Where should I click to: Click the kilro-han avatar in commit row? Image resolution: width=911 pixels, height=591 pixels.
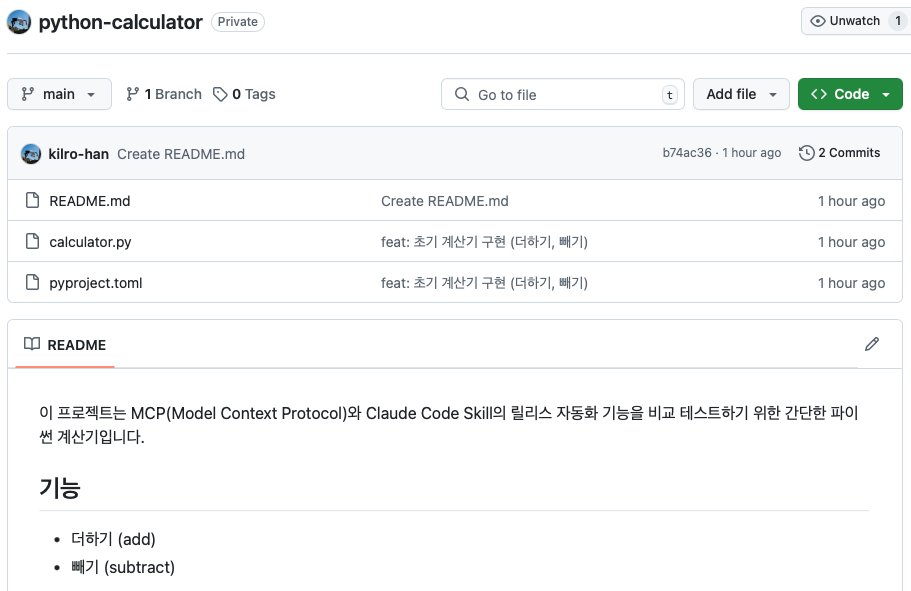(x=31, y=154)
